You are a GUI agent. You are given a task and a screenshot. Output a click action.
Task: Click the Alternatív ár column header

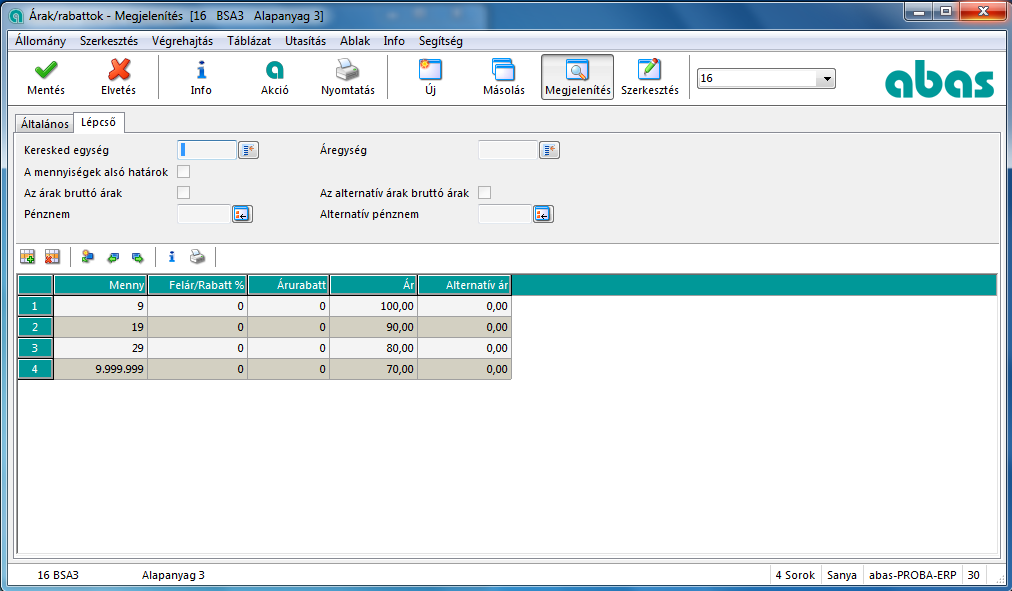(465, 285)
